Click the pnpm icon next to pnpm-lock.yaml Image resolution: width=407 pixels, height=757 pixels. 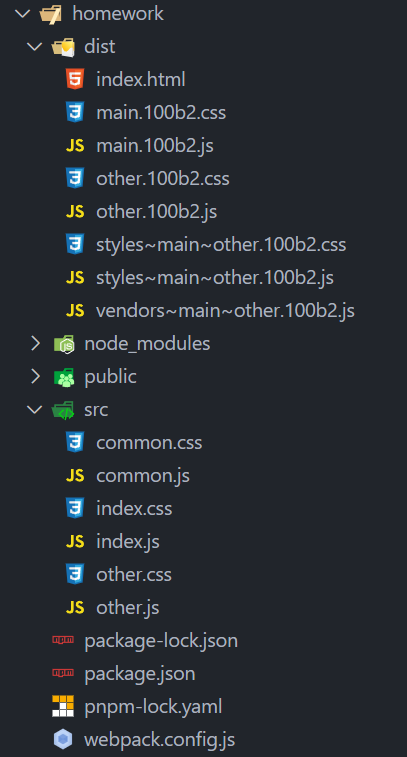point(63,706)
